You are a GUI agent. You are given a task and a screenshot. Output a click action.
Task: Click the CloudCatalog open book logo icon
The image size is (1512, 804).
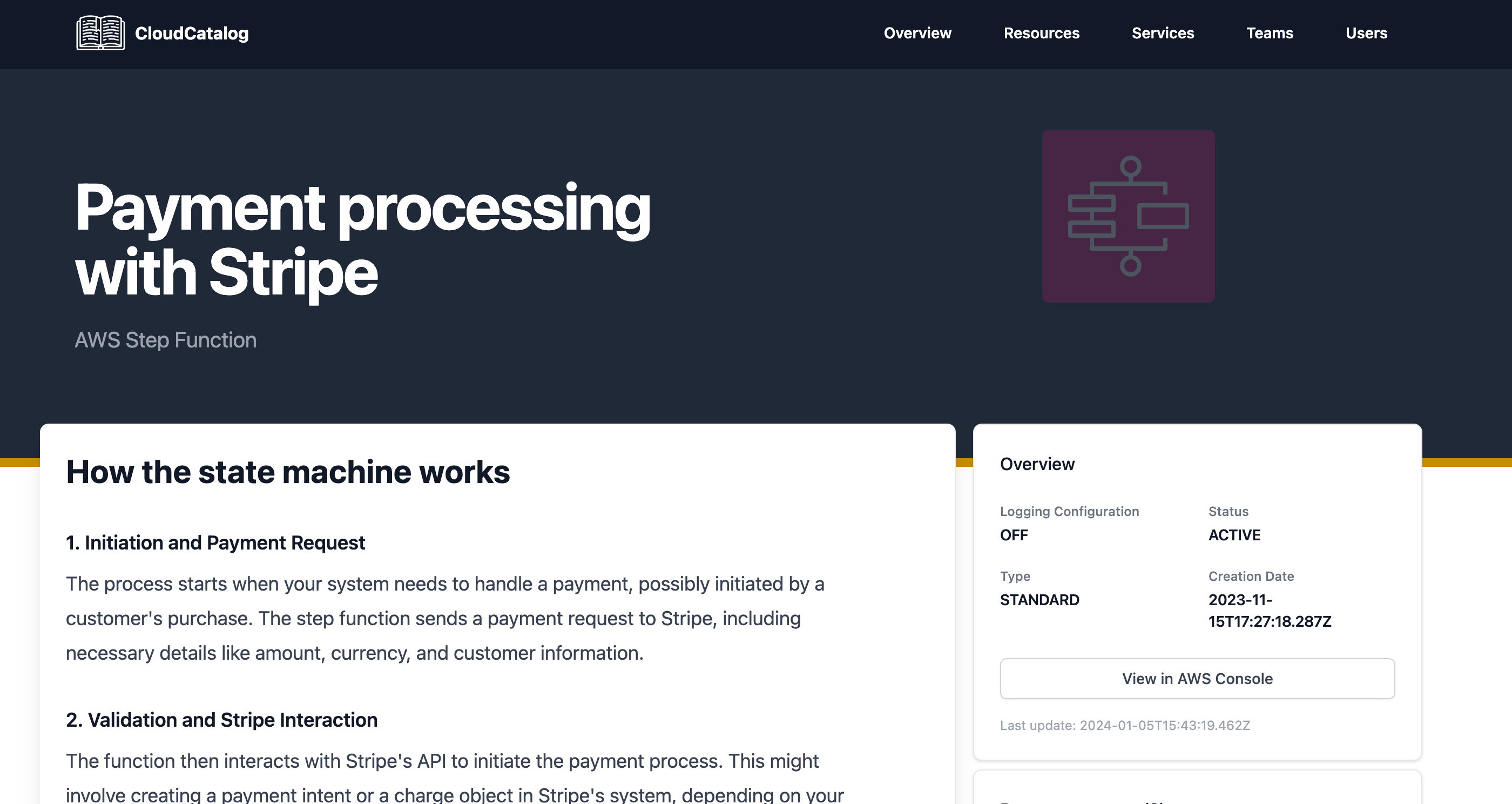(x=100, y=33)
